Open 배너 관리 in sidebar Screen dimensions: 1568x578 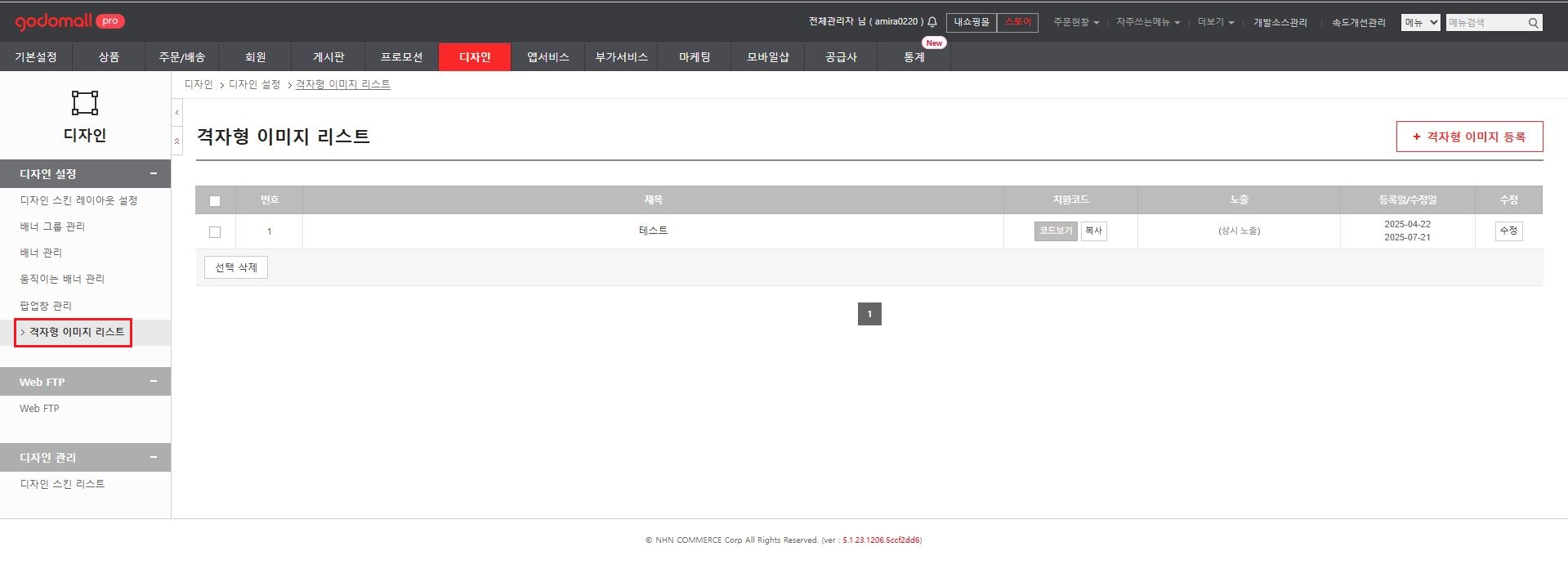coord(41,253)
